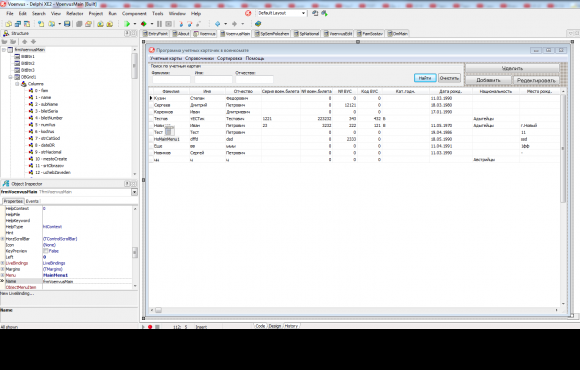Click the Step Over debug icon
Viewport: 580px width, 370px height.
(x=189, y=24)
